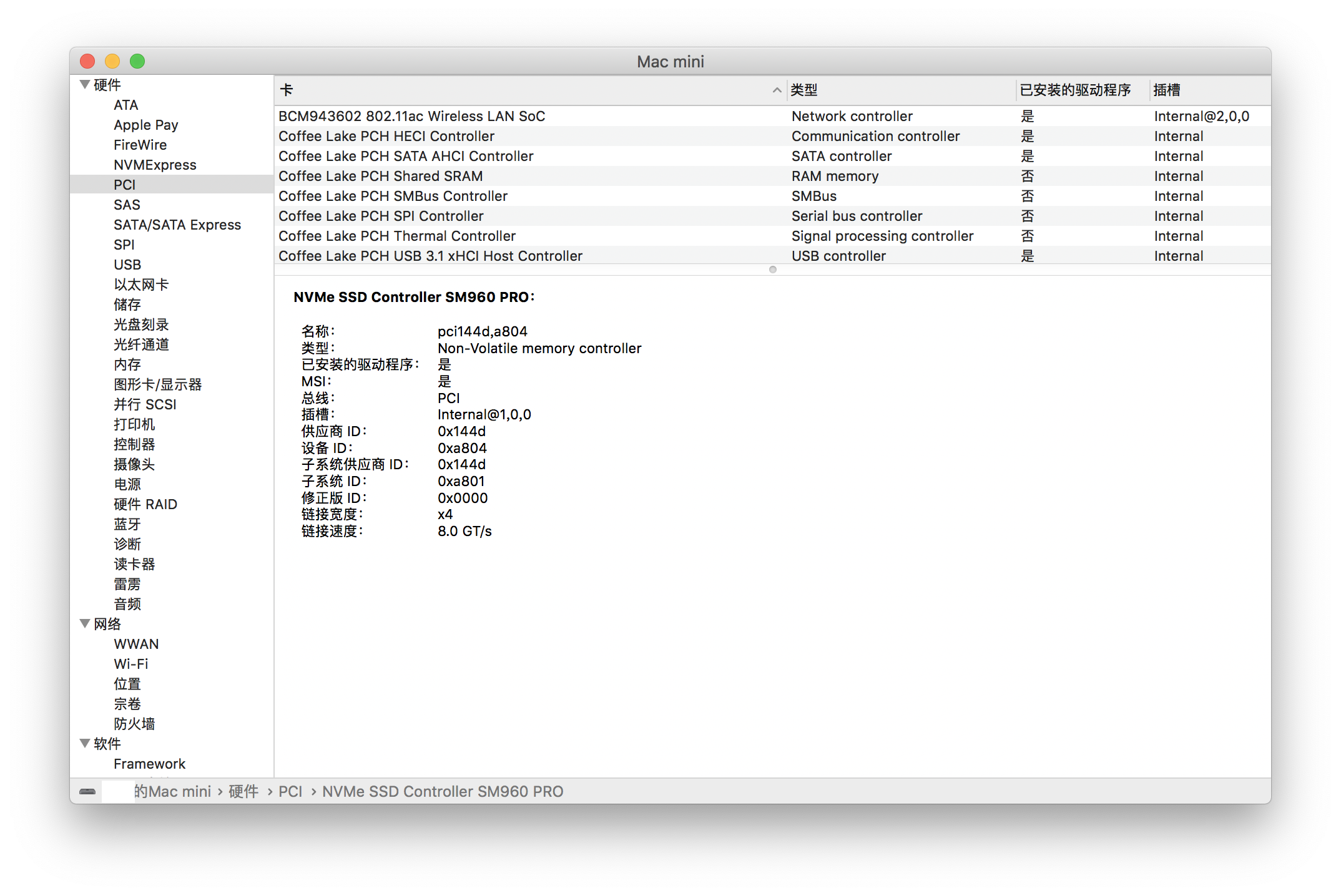Collapse the 软件 software tree section
This screenshot has height=896, width=1341.
[85, 743]
